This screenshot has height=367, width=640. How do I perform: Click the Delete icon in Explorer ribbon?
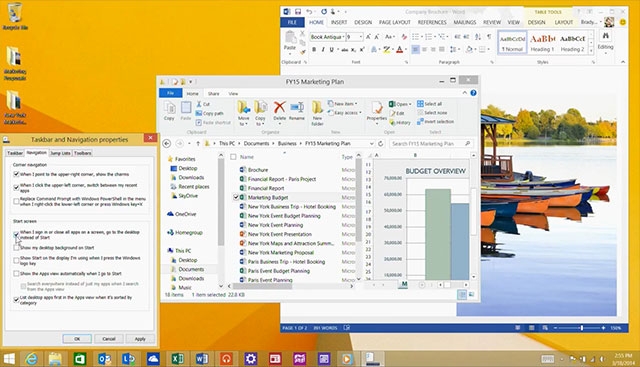pos(280,111)
